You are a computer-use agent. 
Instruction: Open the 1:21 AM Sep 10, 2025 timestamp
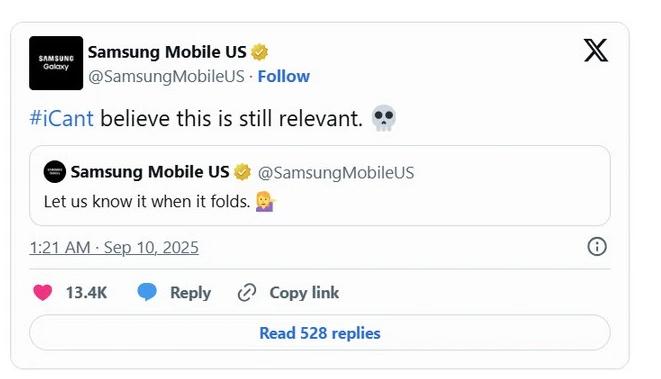coord(114,247)
